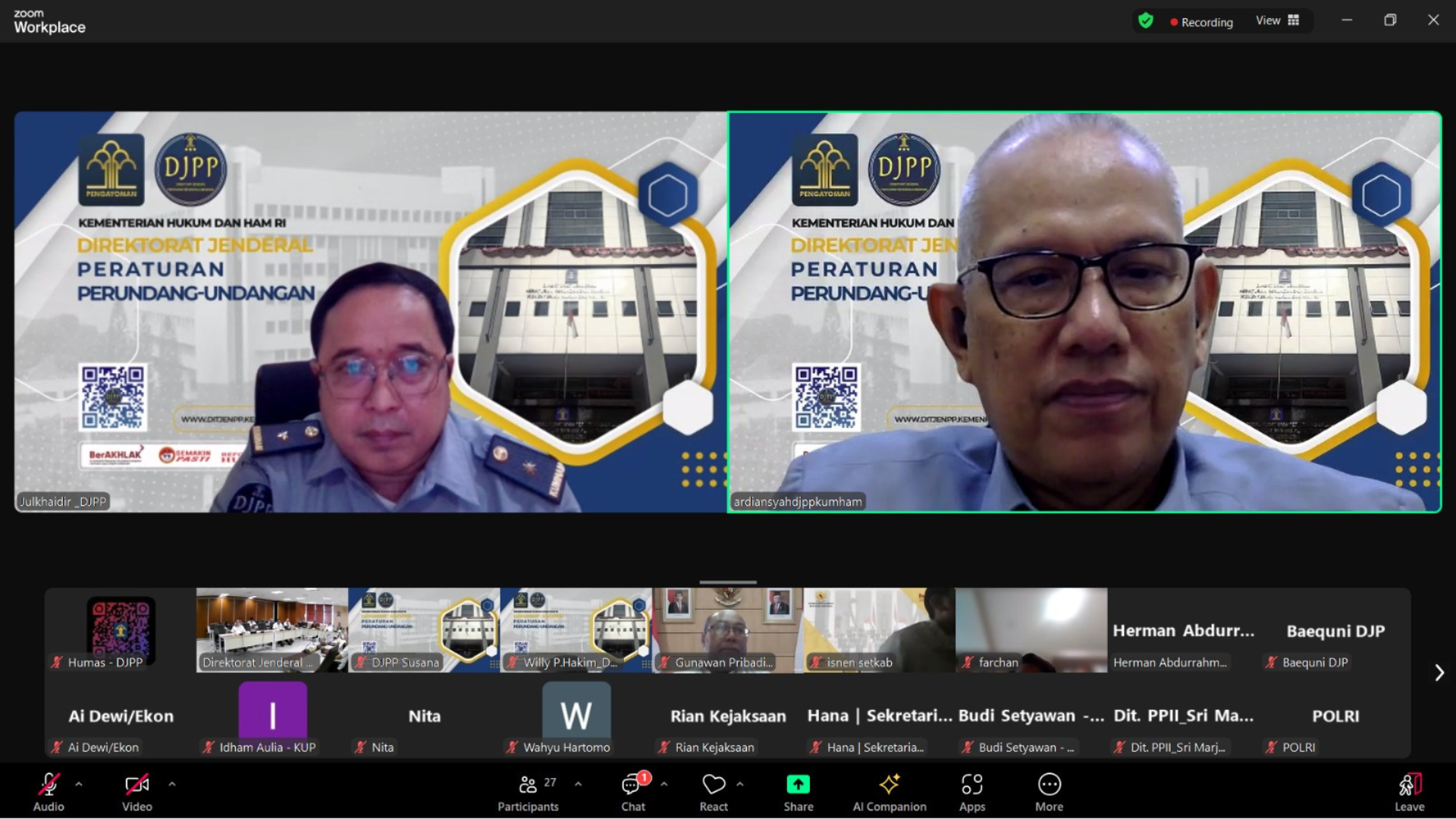Click muted mic icon beside POLRI label
The height and width of the screenshot is (819, 1456).
click(x=1271, y=747)
